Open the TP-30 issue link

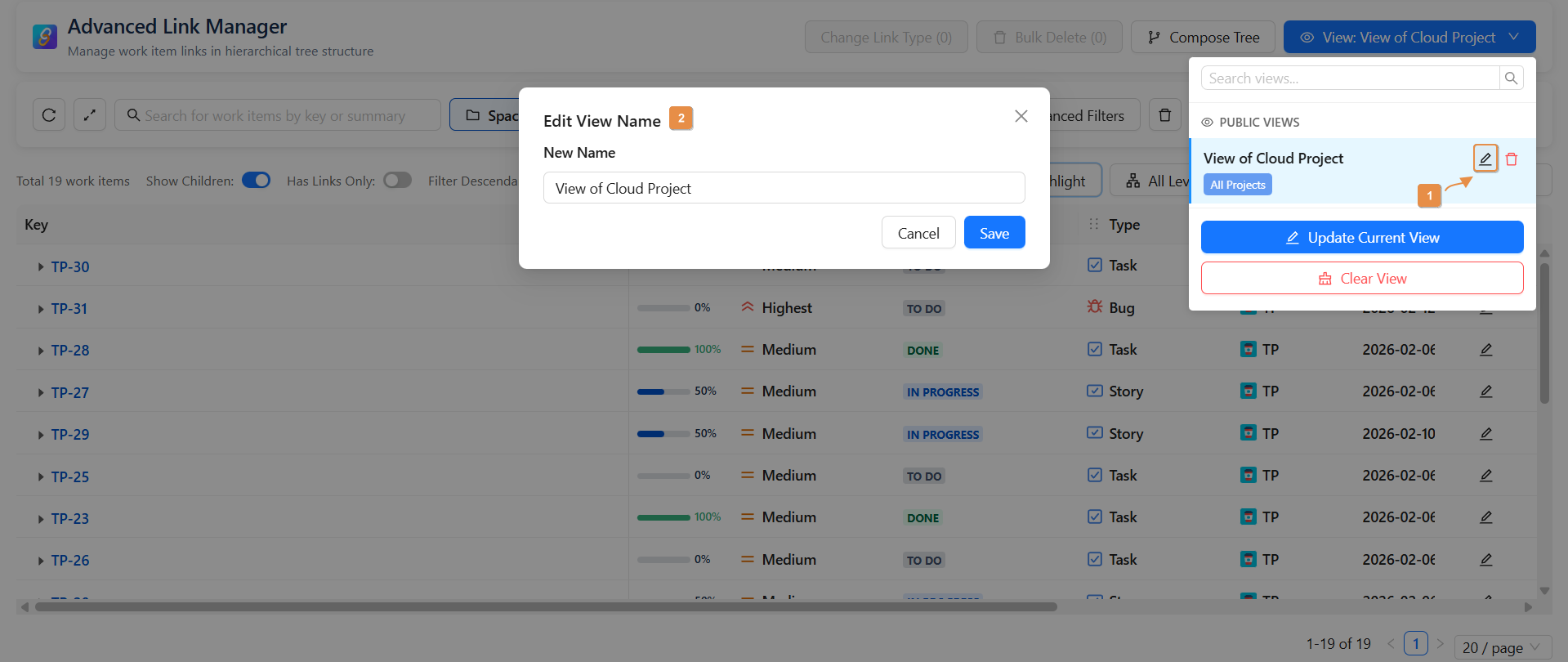[x=70, y=267]
